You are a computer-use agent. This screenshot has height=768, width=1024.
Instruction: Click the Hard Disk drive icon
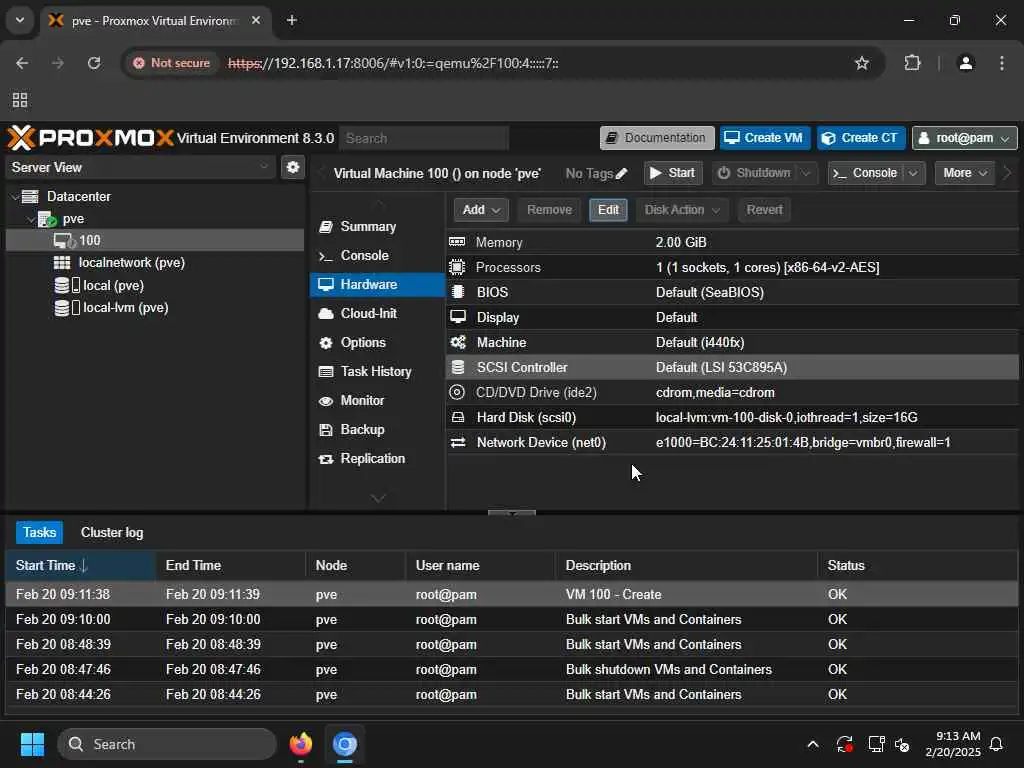click(x=458, y=417)
